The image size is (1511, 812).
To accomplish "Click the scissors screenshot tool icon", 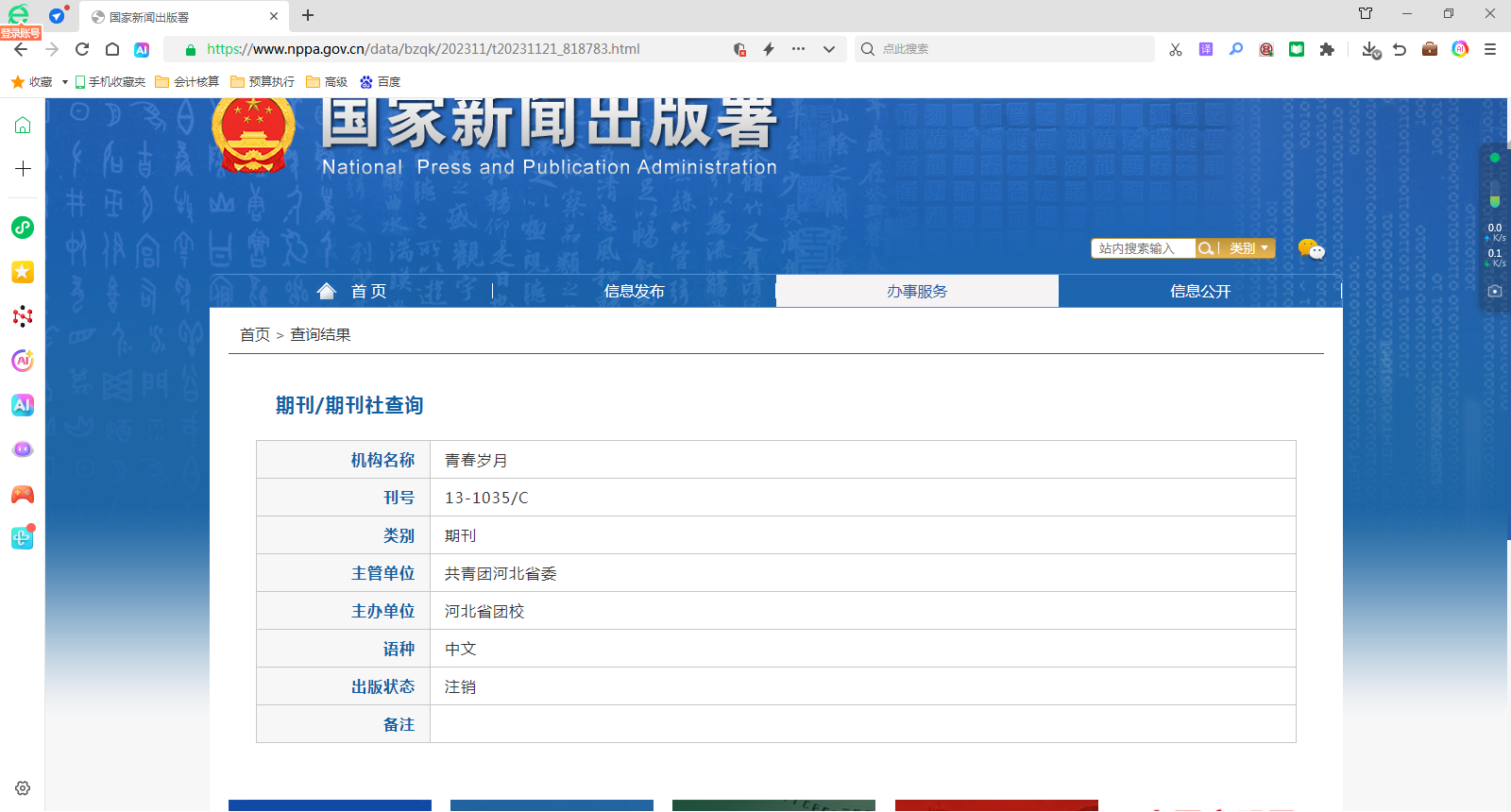I will (1176, 49).
